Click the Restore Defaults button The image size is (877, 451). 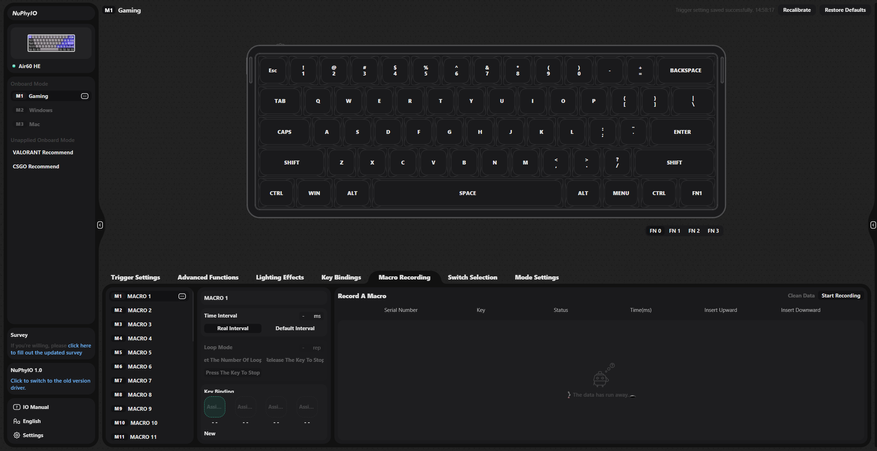point(845,10)
